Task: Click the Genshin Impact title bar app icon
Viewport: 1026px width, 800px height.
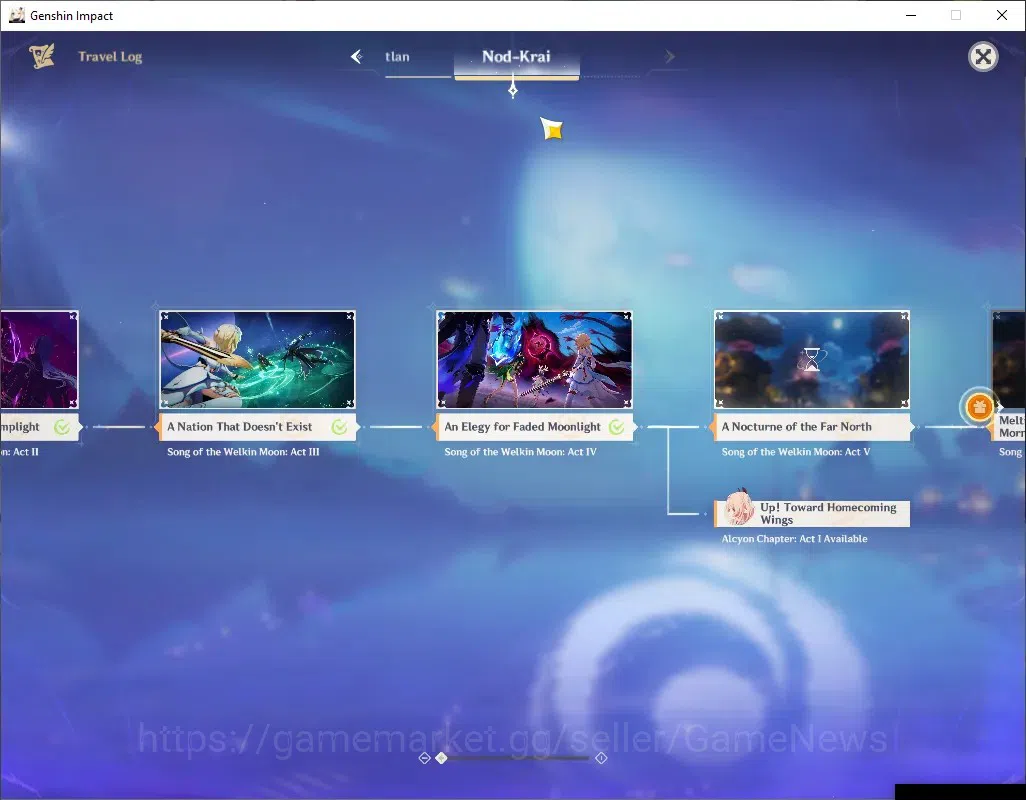Action: point(16,15)
